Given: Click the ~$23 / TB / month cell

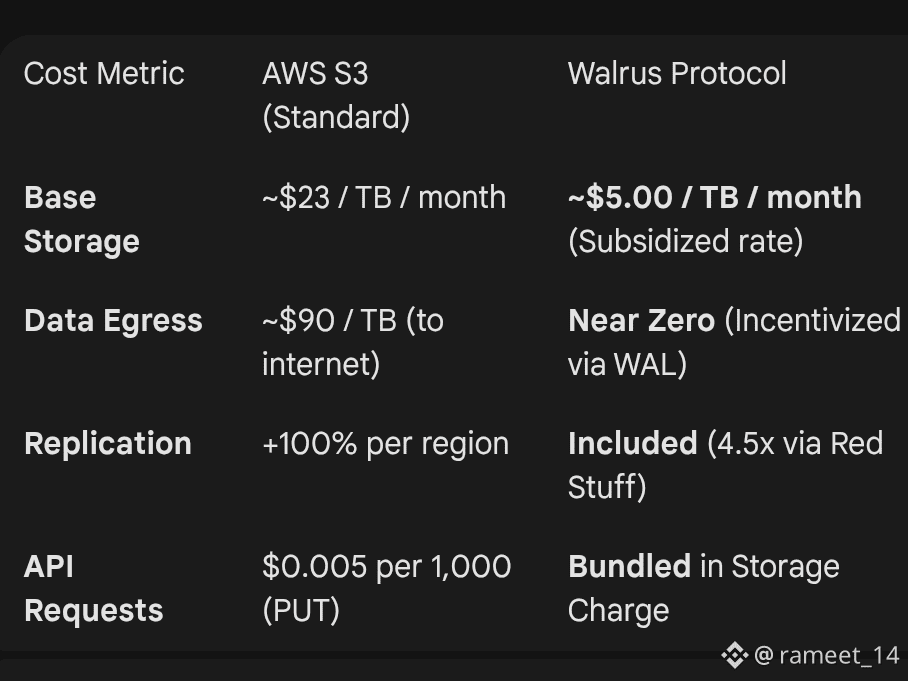Looking at the screenshot, I should pos(384,198).
